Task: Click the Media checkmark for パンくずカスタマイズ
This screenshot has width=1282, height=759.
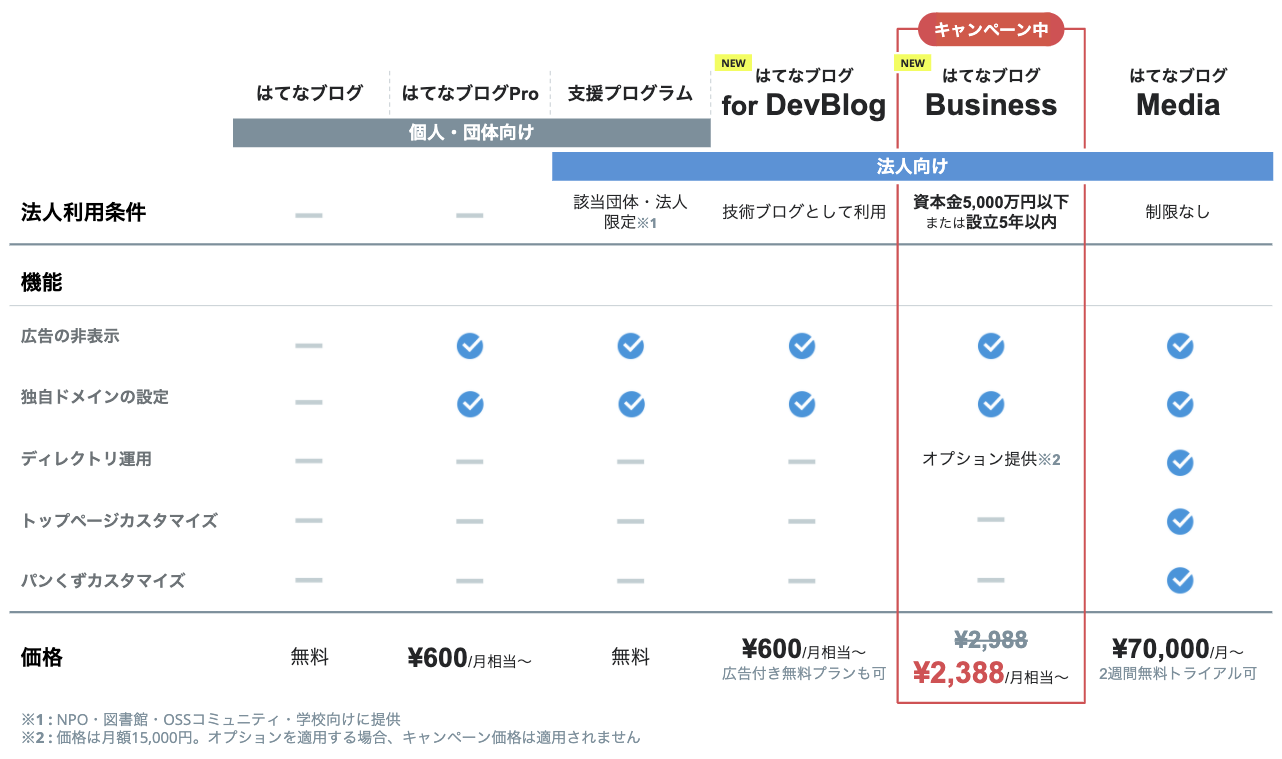Action: pyautogui.click(x=1180, y=580)
